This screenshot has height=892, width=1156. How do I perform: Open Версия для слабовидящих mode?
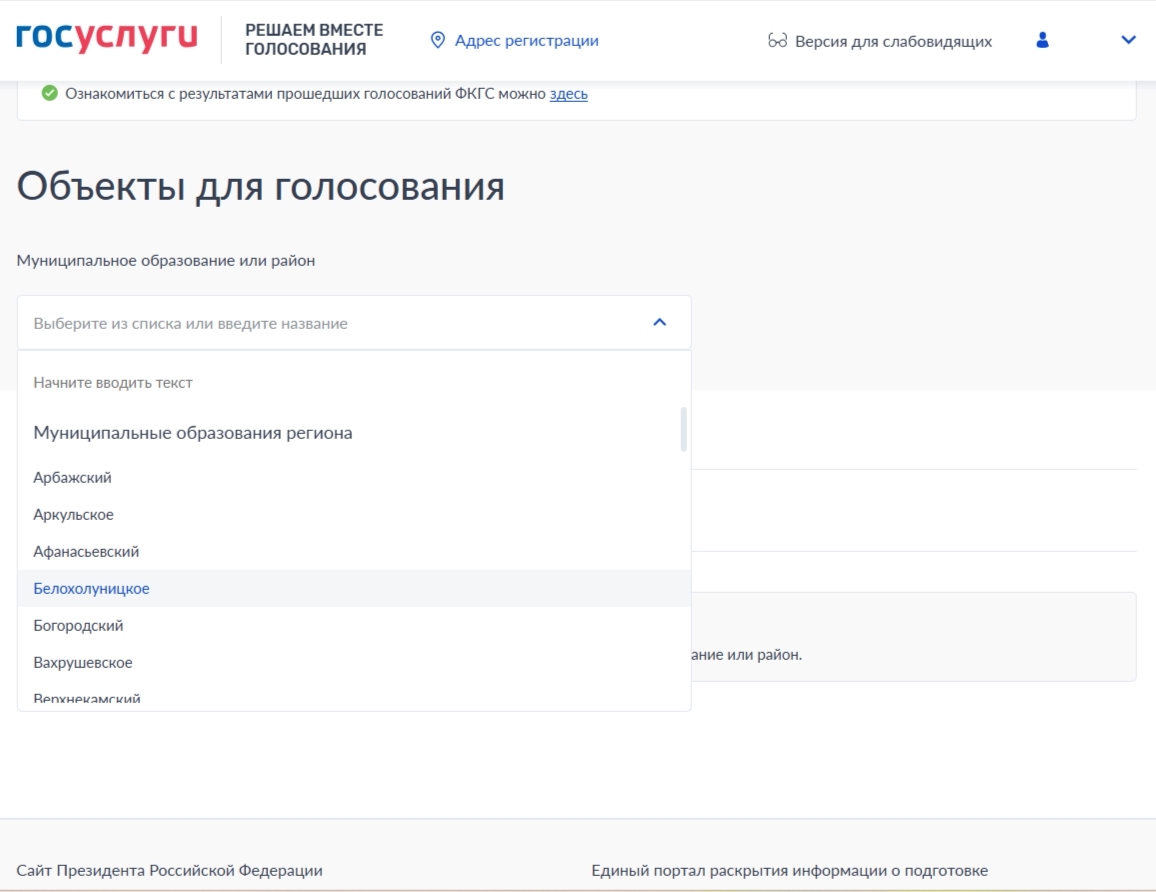tap(893, 41)
